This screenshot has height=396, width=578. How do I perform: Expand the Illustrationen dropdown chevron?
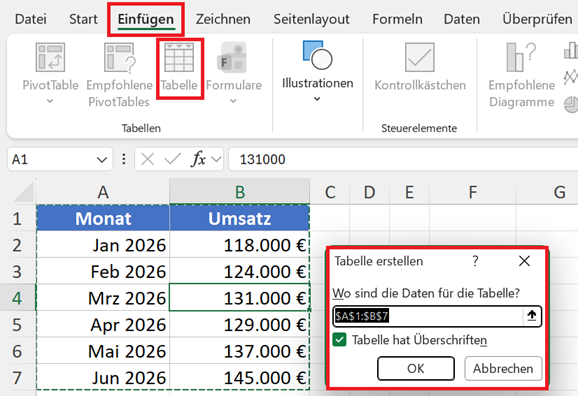[317, 99]
